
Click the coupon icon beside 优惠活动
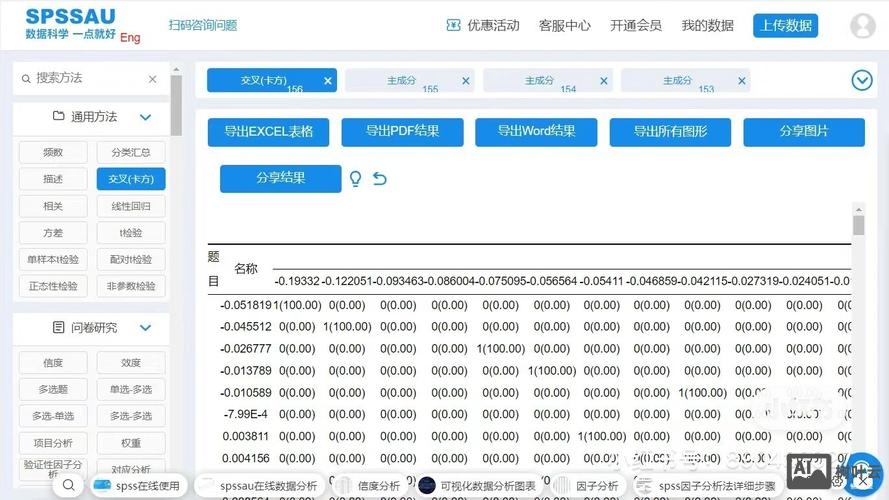(453, 25)
